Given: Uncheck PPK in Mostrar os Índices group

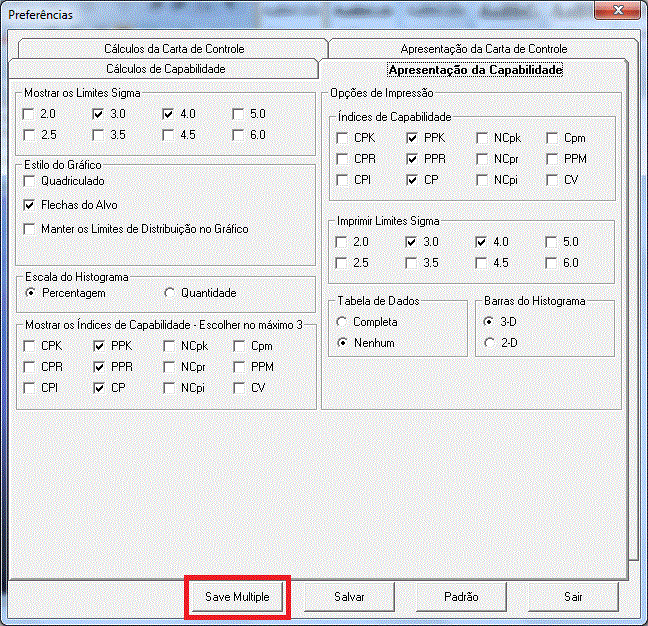Looking at the screenshot, I should [99, 346].
